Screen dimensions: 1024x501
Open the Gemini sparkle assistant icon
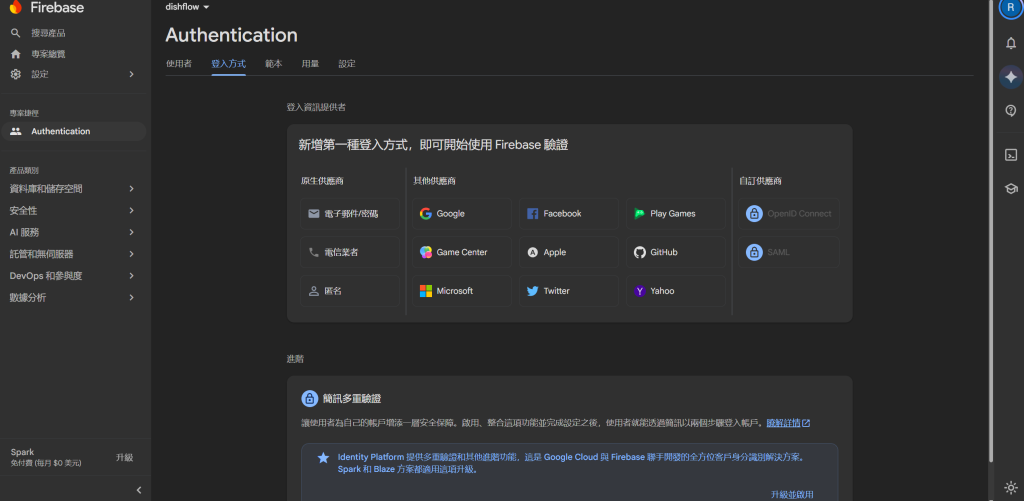1011,77
